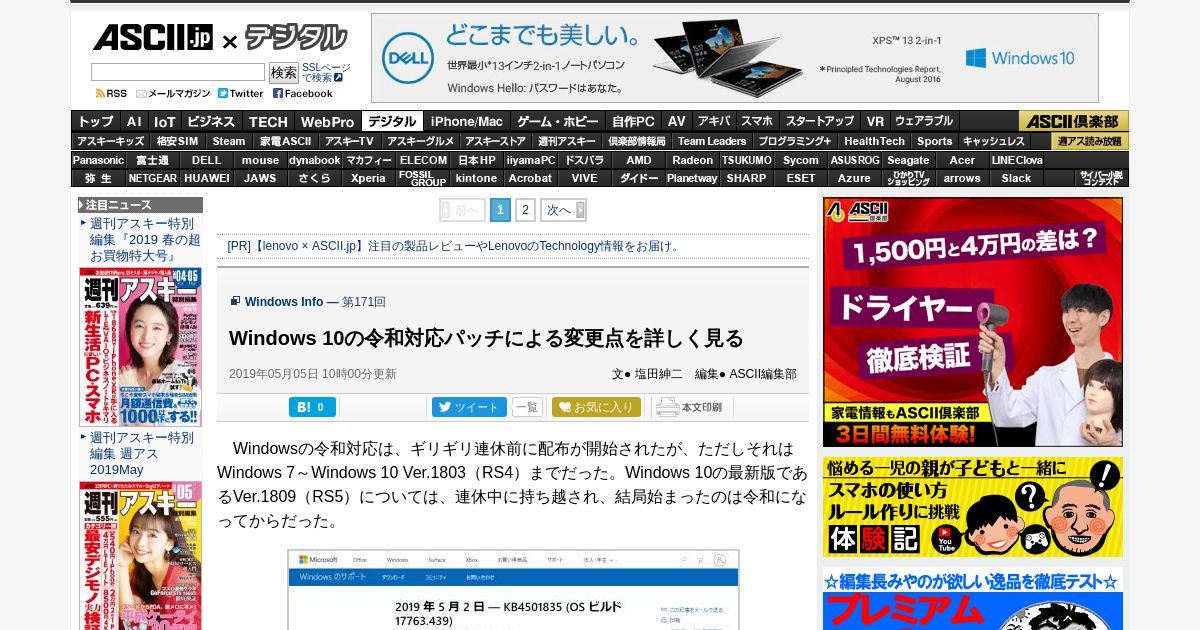Open the AI navigation tab
The width and height of the screenshot is (1200, 630).
pyautogui.click(x=134, y=121)
